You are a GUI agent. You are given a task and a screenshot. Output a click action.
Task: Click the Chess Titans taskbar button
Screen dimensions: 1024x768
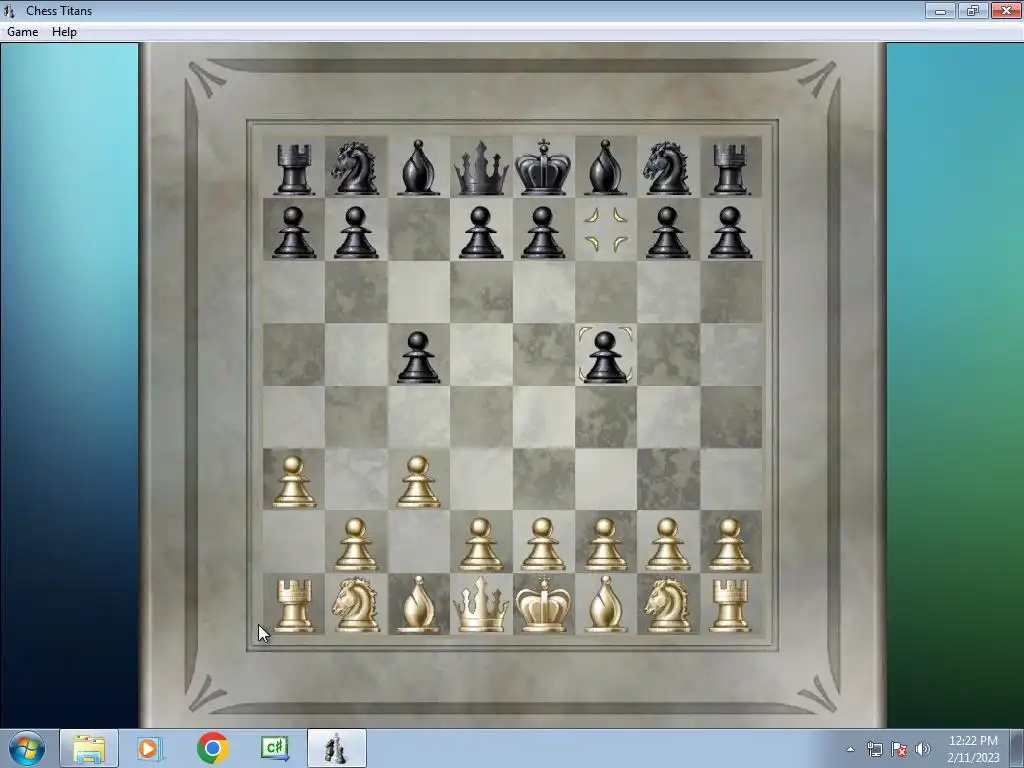click(336, 748)
